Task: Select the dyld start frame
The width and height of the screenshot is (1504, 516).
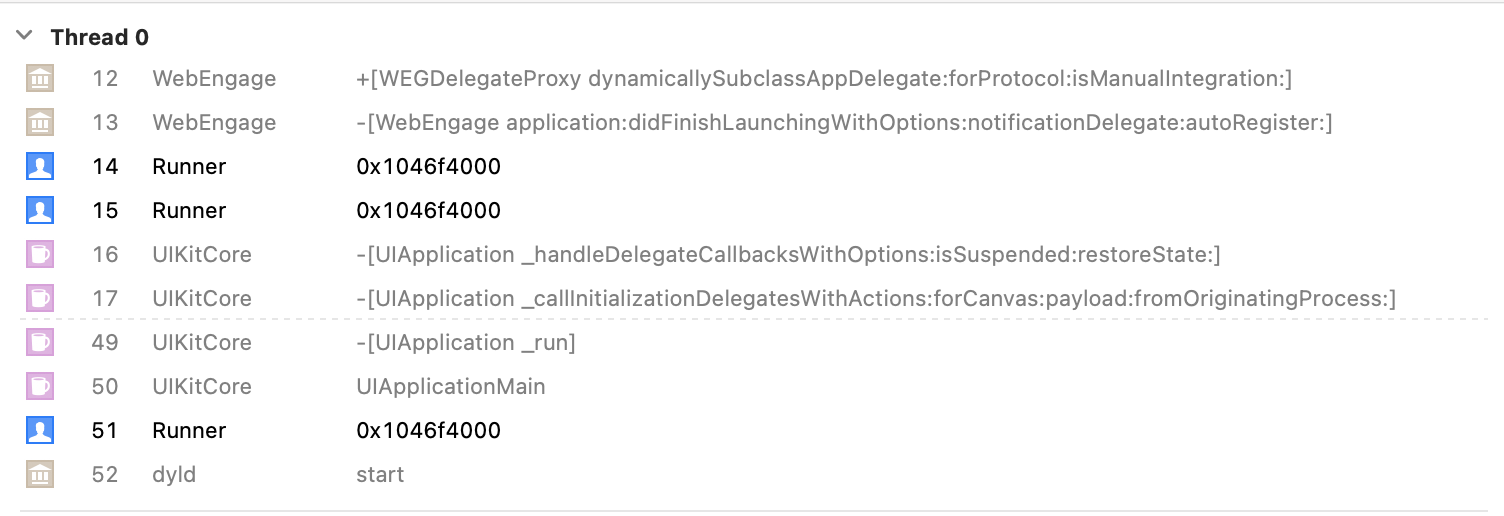Action: (x=753, y=474)
